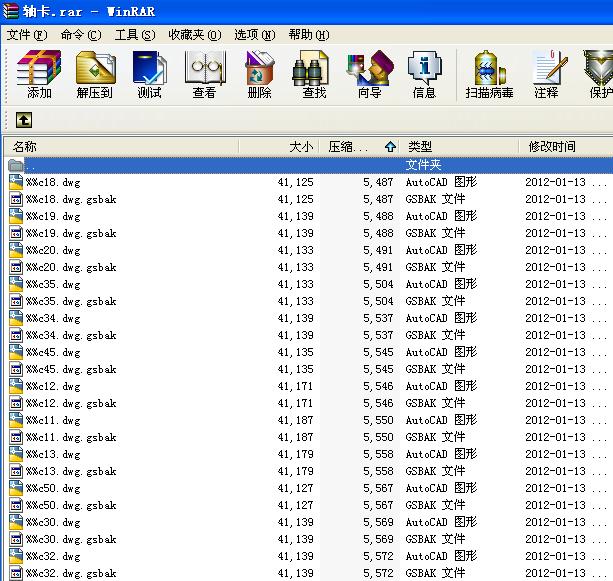Select file %%c35.dwg.gsbak
Screen dimensions: 613x581
[x=71, y=301]
